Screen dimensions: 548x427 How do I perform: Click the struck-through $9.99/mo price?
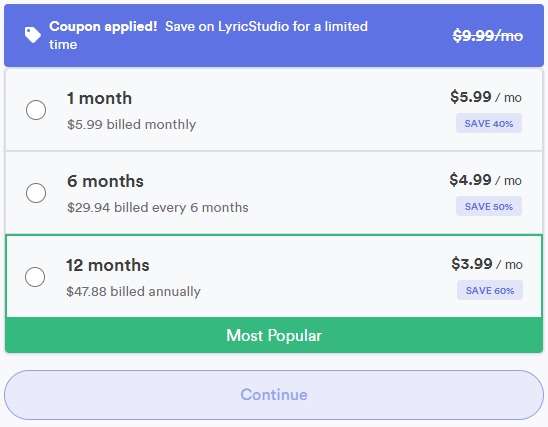(488, 36)
